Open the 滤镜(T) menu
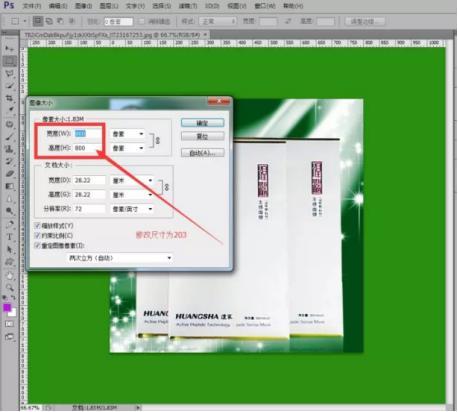Viewport: 458px width, 412px height. pos(188,6)
